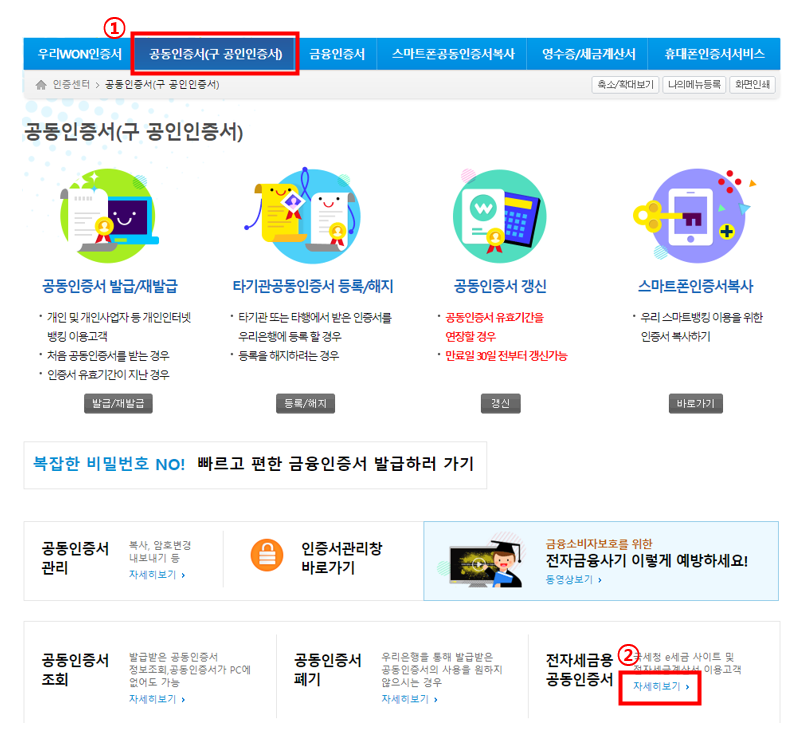Open 자세히보기 under 공동인증서 조회
This screenshot has width=805, height=752.
(157, 699)
